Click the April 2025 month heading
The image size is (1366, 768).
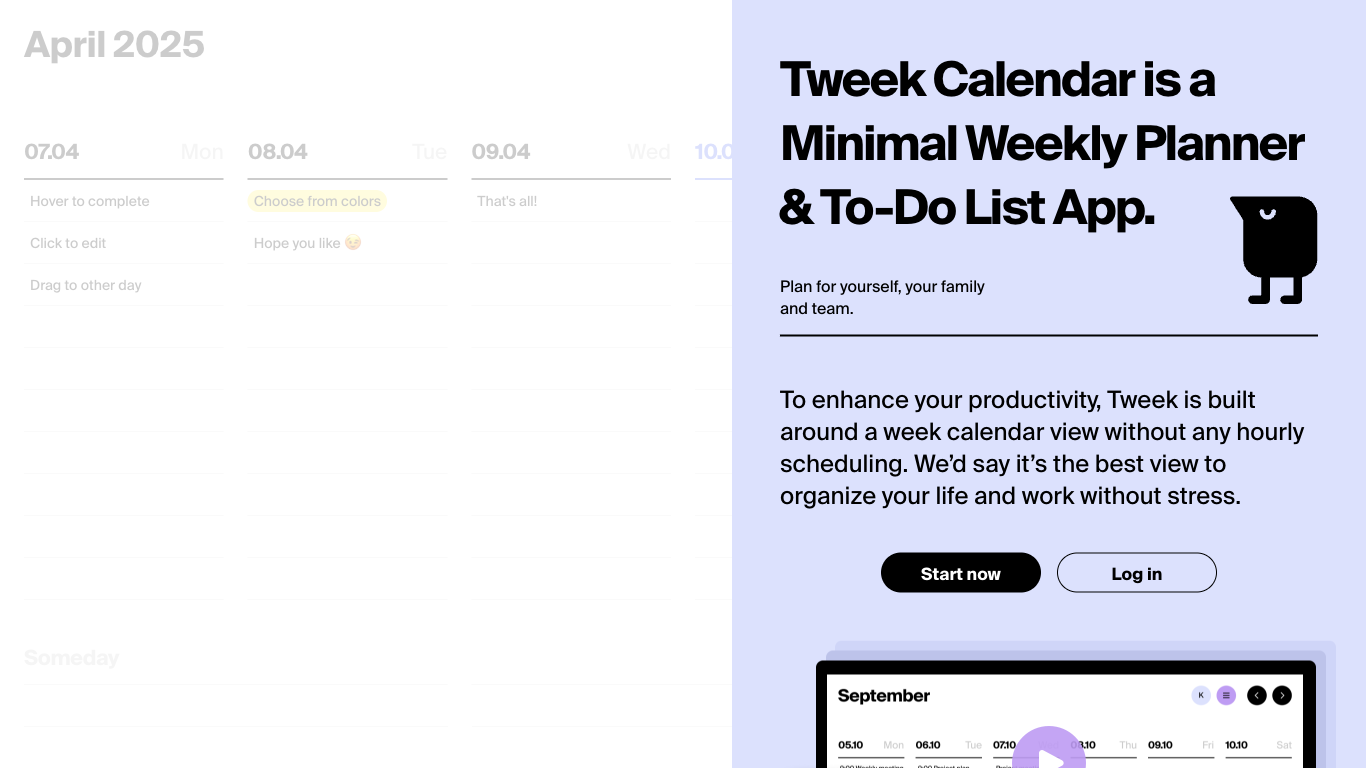[114, 44]
